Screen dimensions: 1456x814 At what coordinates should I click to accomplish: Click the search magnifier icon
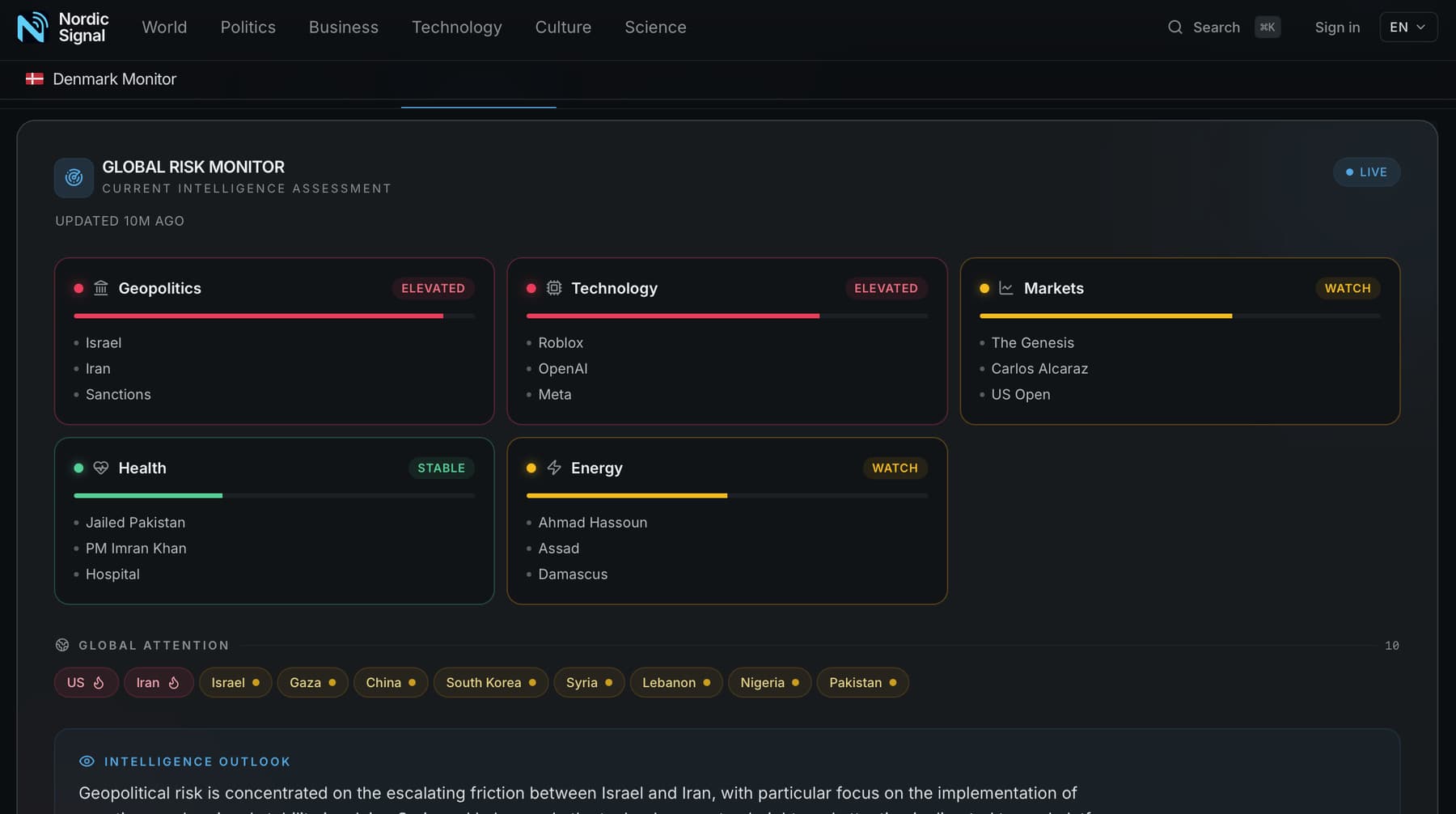click(x=1175, y=28)
